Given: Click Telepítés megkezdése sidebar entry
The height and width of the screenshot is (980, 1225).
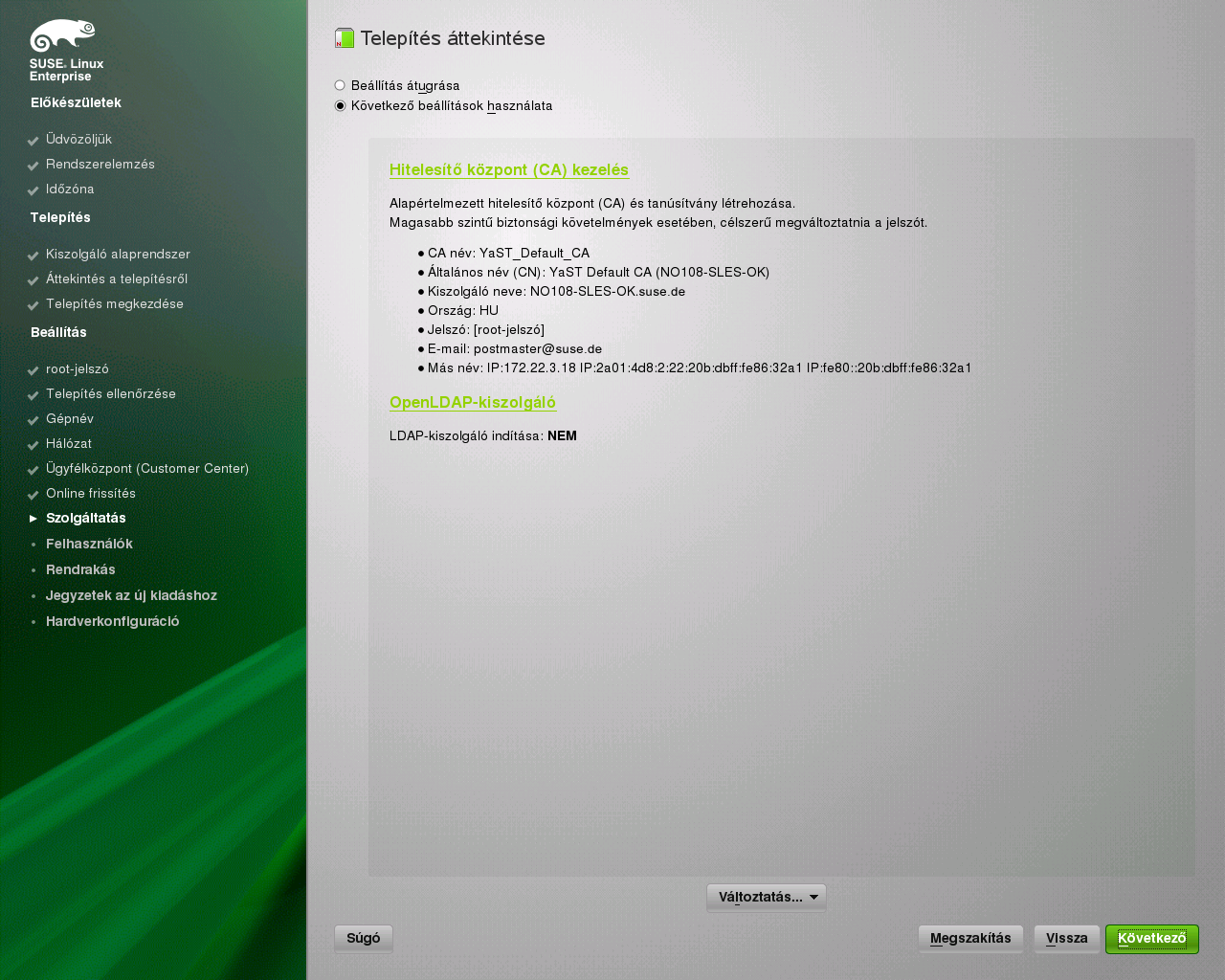Looking at the screenshot, I should 115,304.
